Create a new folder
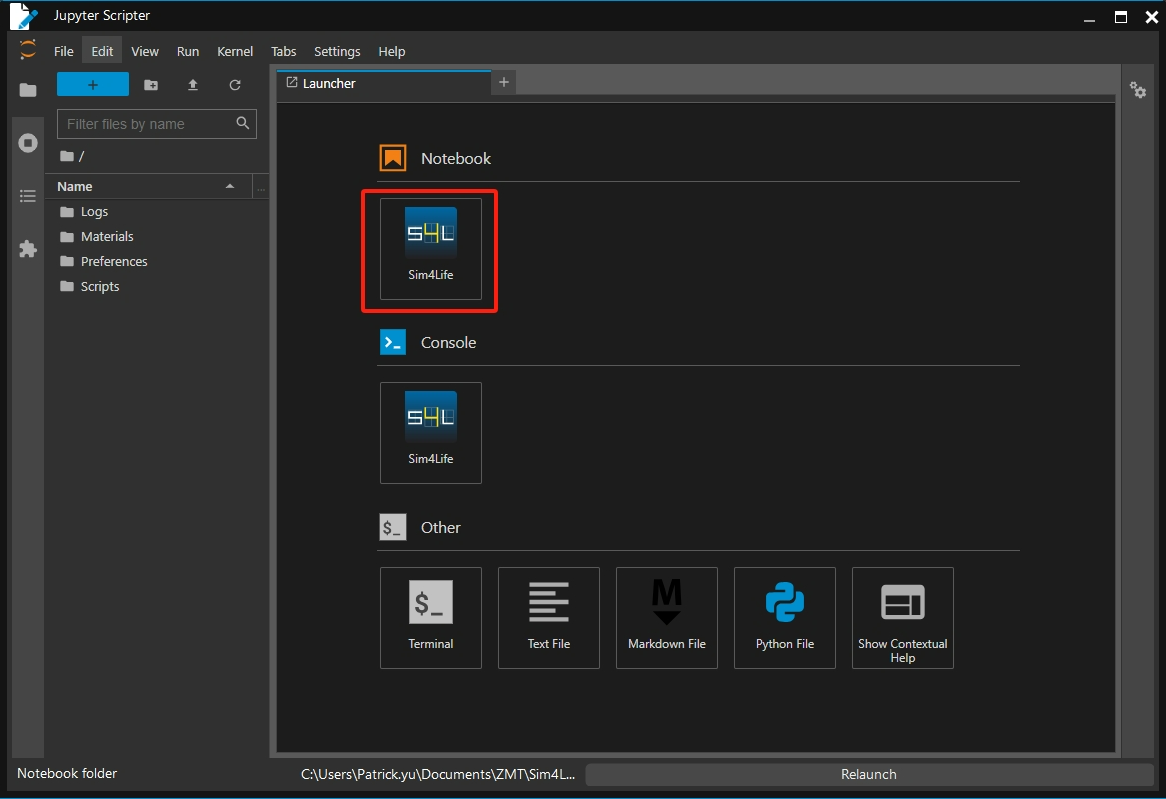This screenshot has height=799, width=1166. click(151, 85)
